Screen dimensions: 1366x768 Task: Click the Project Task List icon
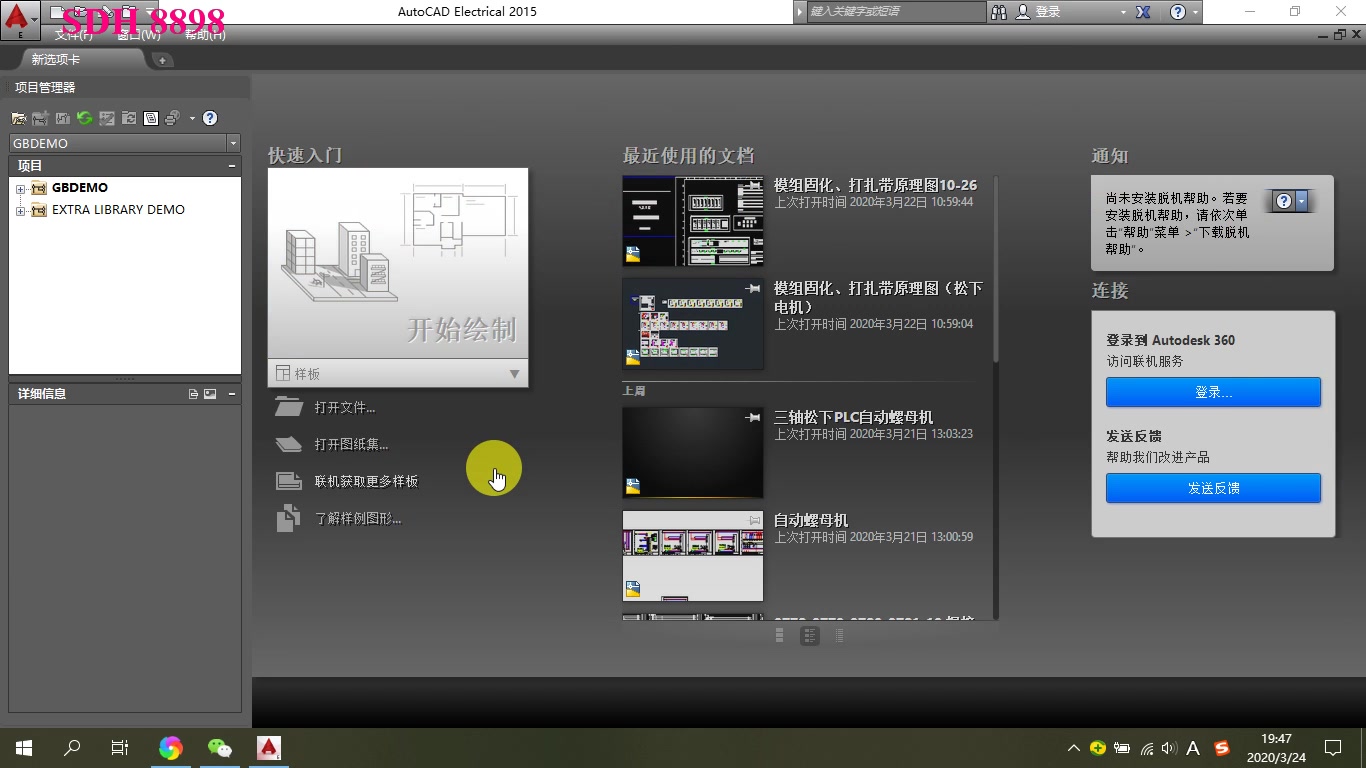[107, 118]
